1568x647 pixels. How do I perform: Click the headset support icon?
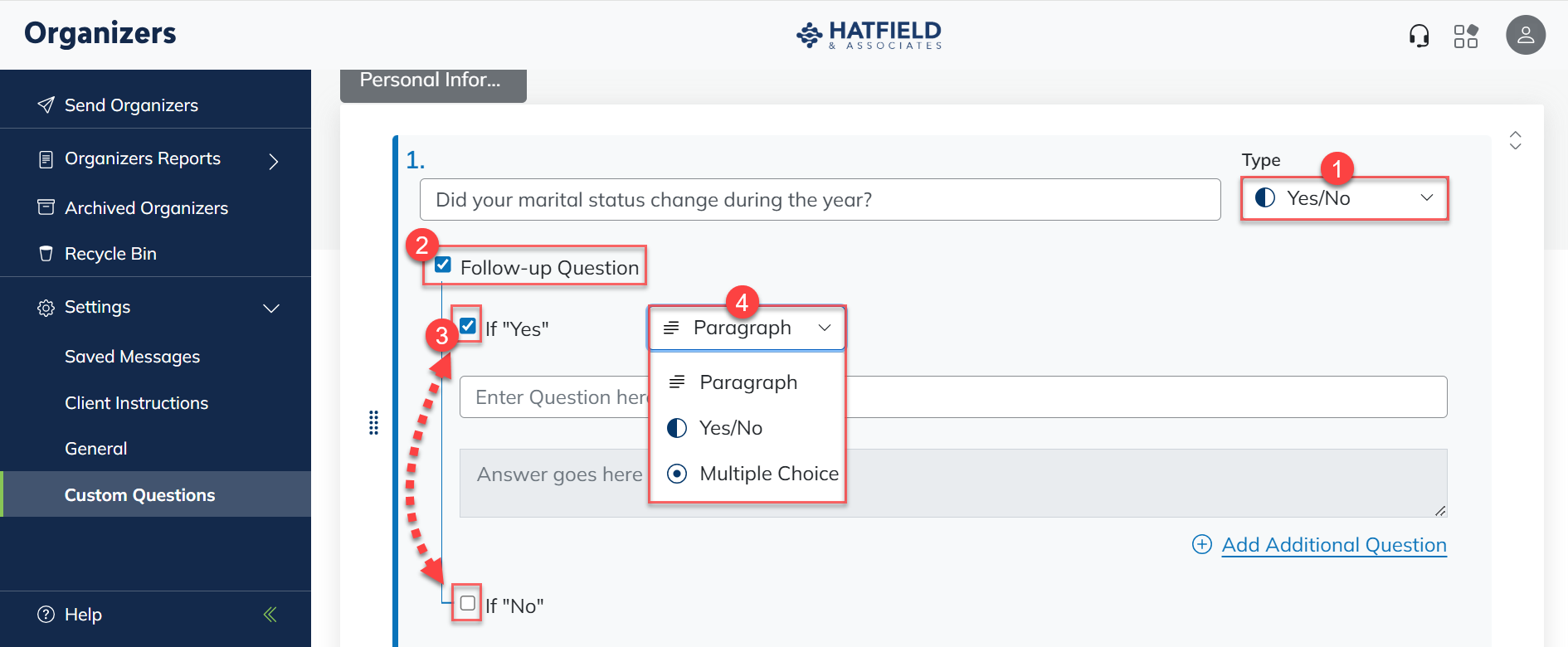tap(1419, 36)
